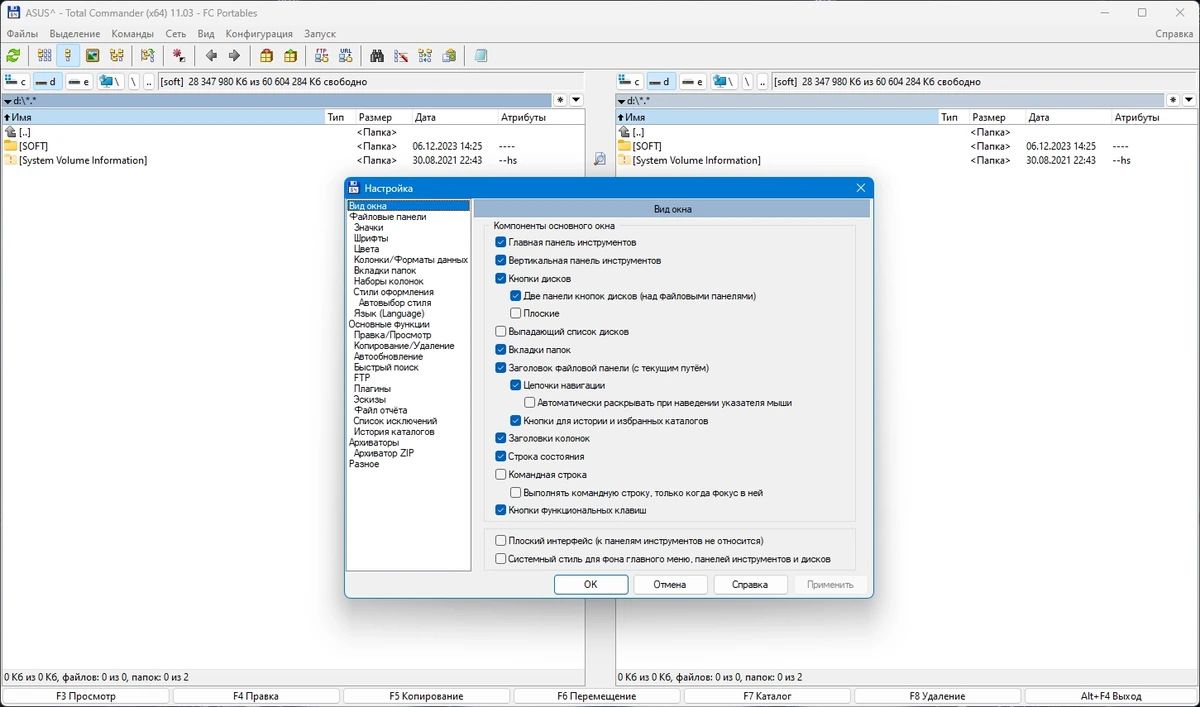The height and width of the screenshot is (707, 1200).
Task: Click the left panel path arrow before d:\*.*
Action: click(8, 101)
